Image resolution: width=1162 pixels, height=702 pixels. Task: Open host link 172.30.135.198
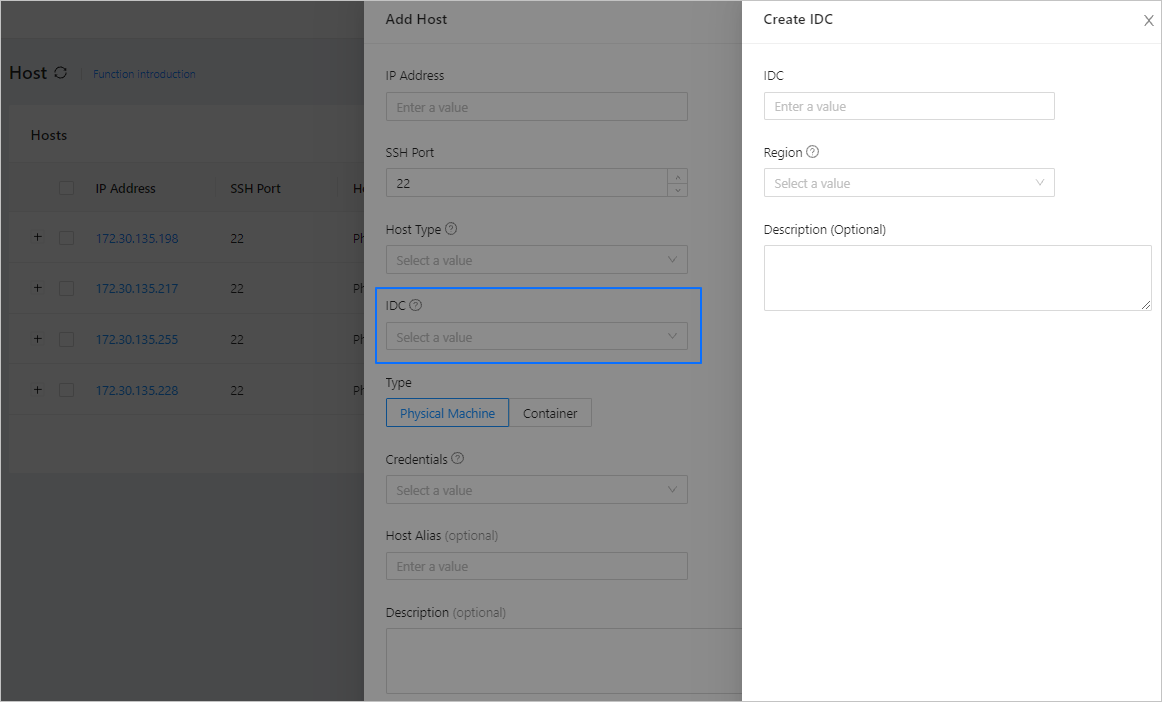tap(137, 238)
